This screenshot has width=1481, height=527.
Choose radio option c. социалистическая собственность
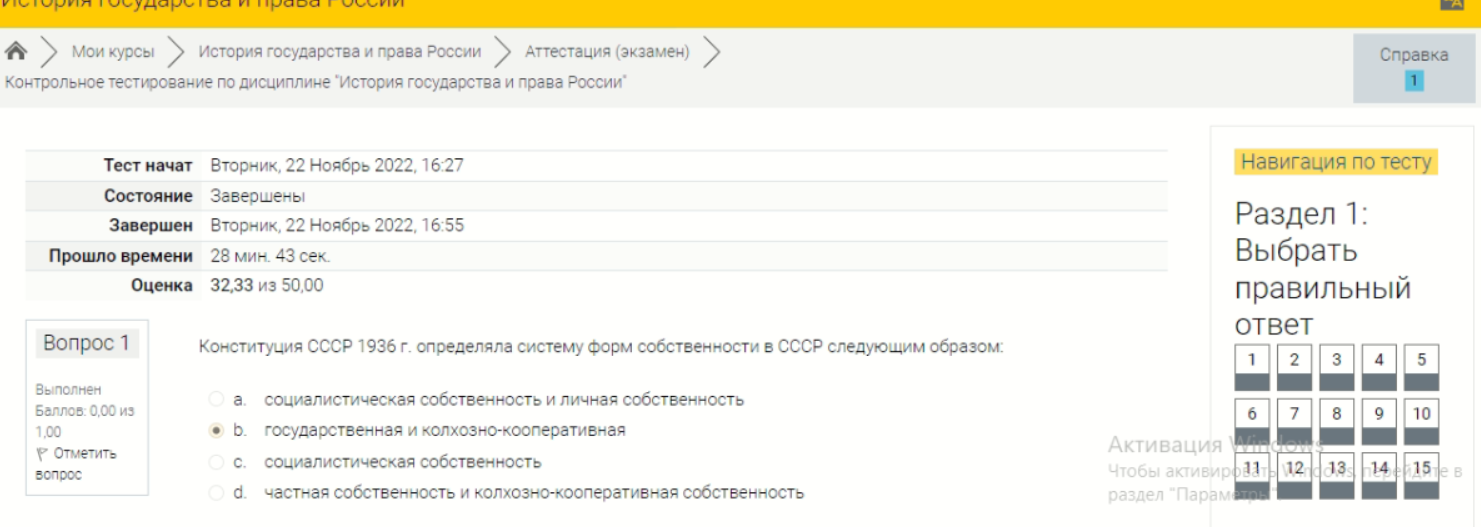tap(216, 462)
